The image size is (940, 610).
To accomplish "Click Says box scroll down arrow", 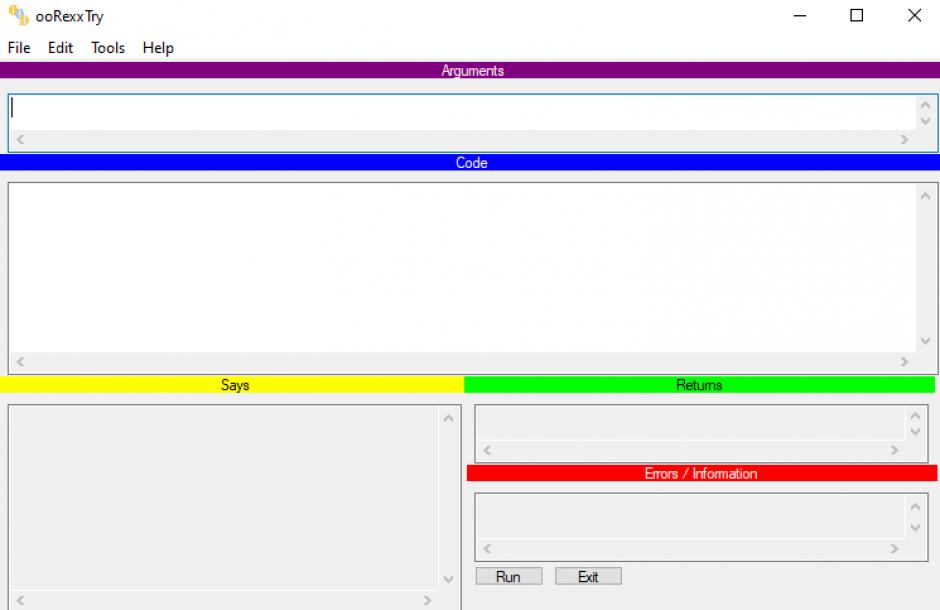I will 448,579.
